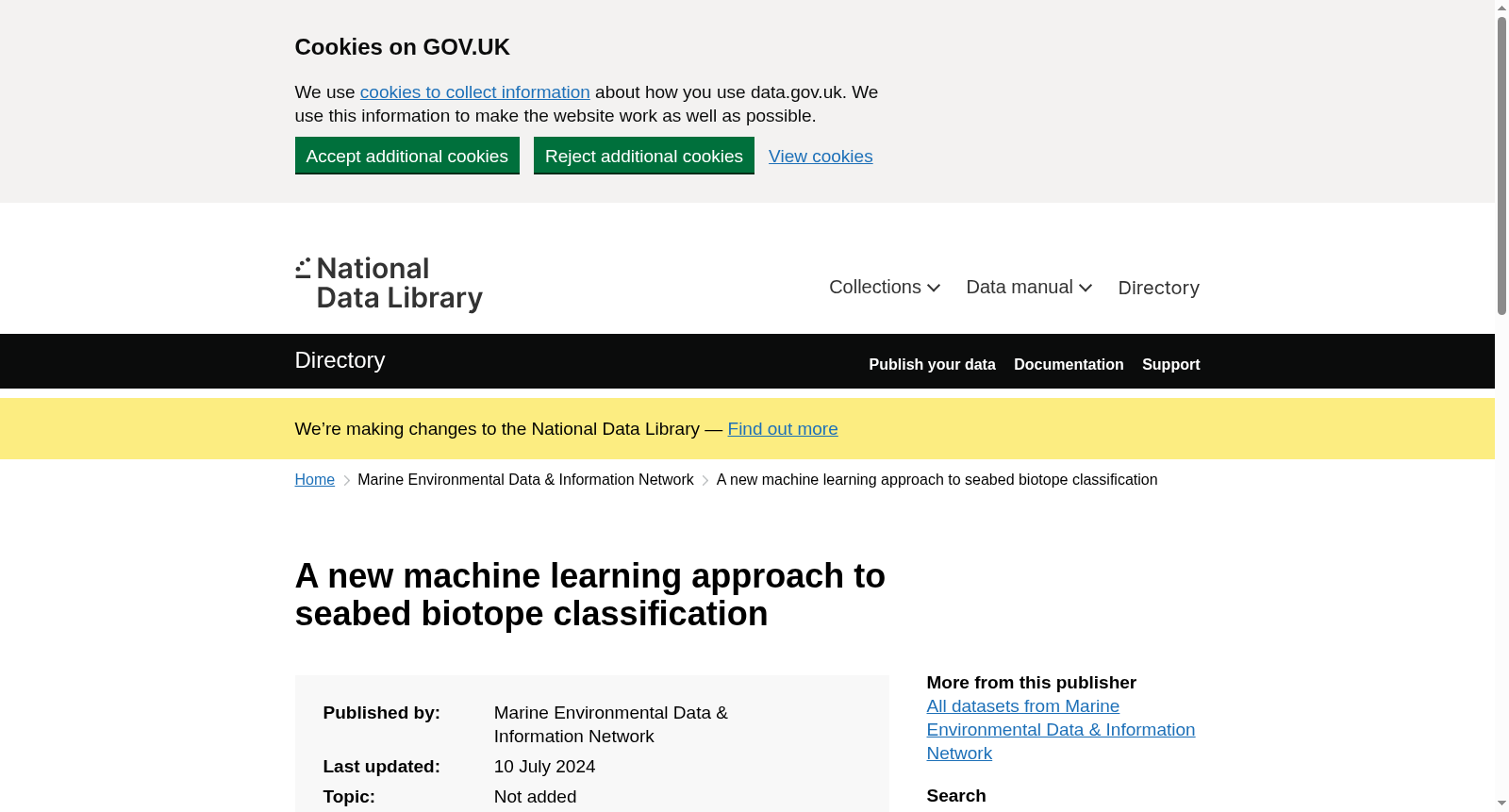The width and height of the screenshot is (1509, 812).
Task: Click the 'More from this publisher' heading
Action: pos(1032,683)
